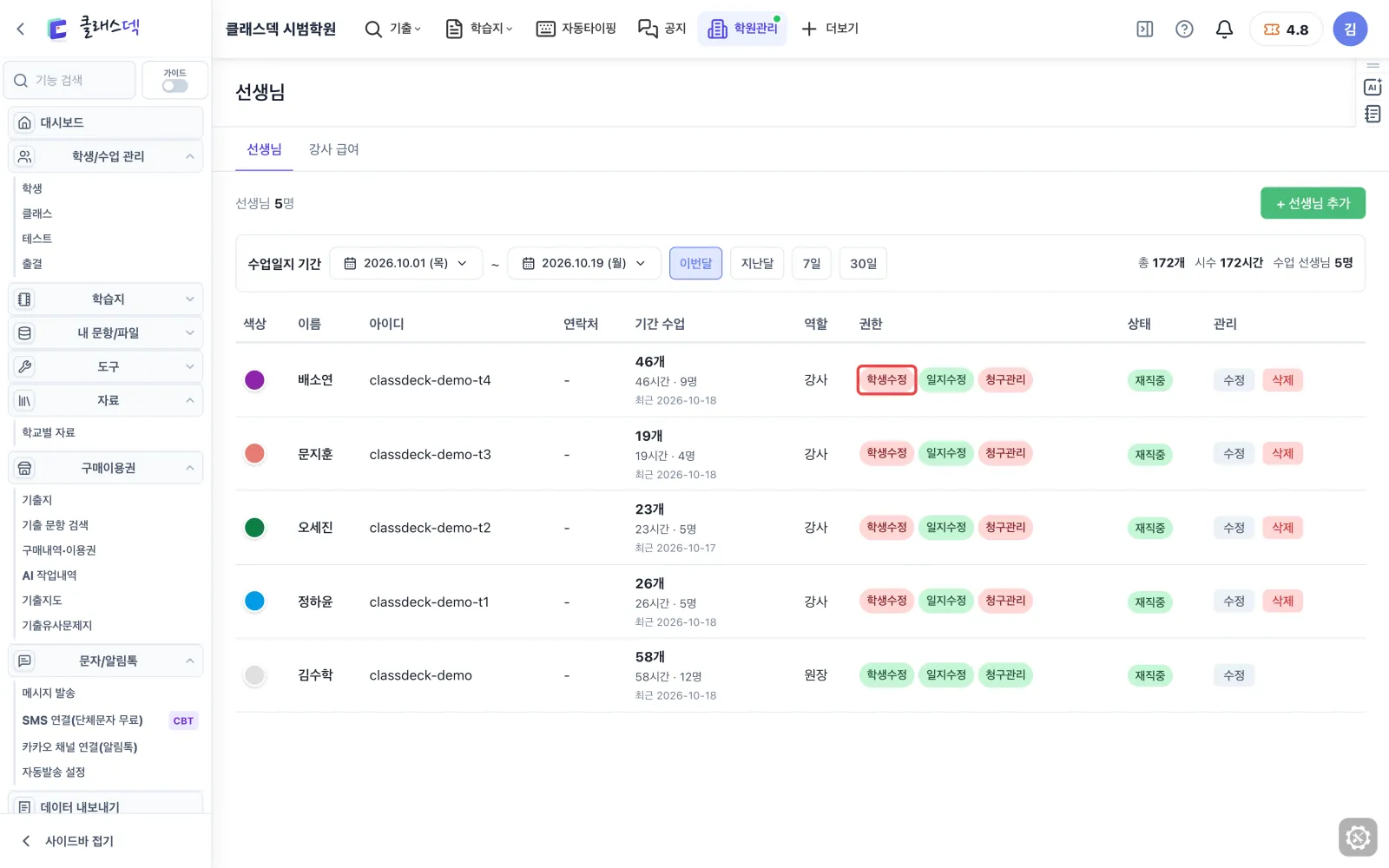The image size is (1389, 868).
Task: Click 수정 for teacher 김수학
Action: click(1234, 675)
